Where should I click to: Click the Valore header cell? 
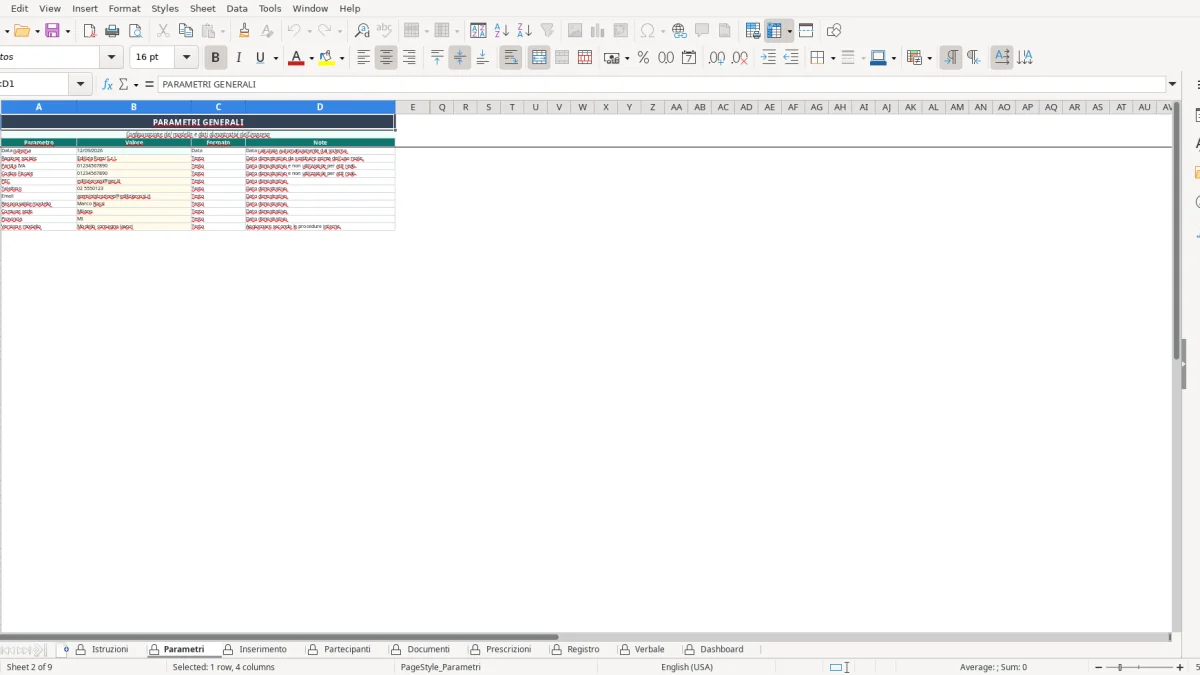coord(133,142)
